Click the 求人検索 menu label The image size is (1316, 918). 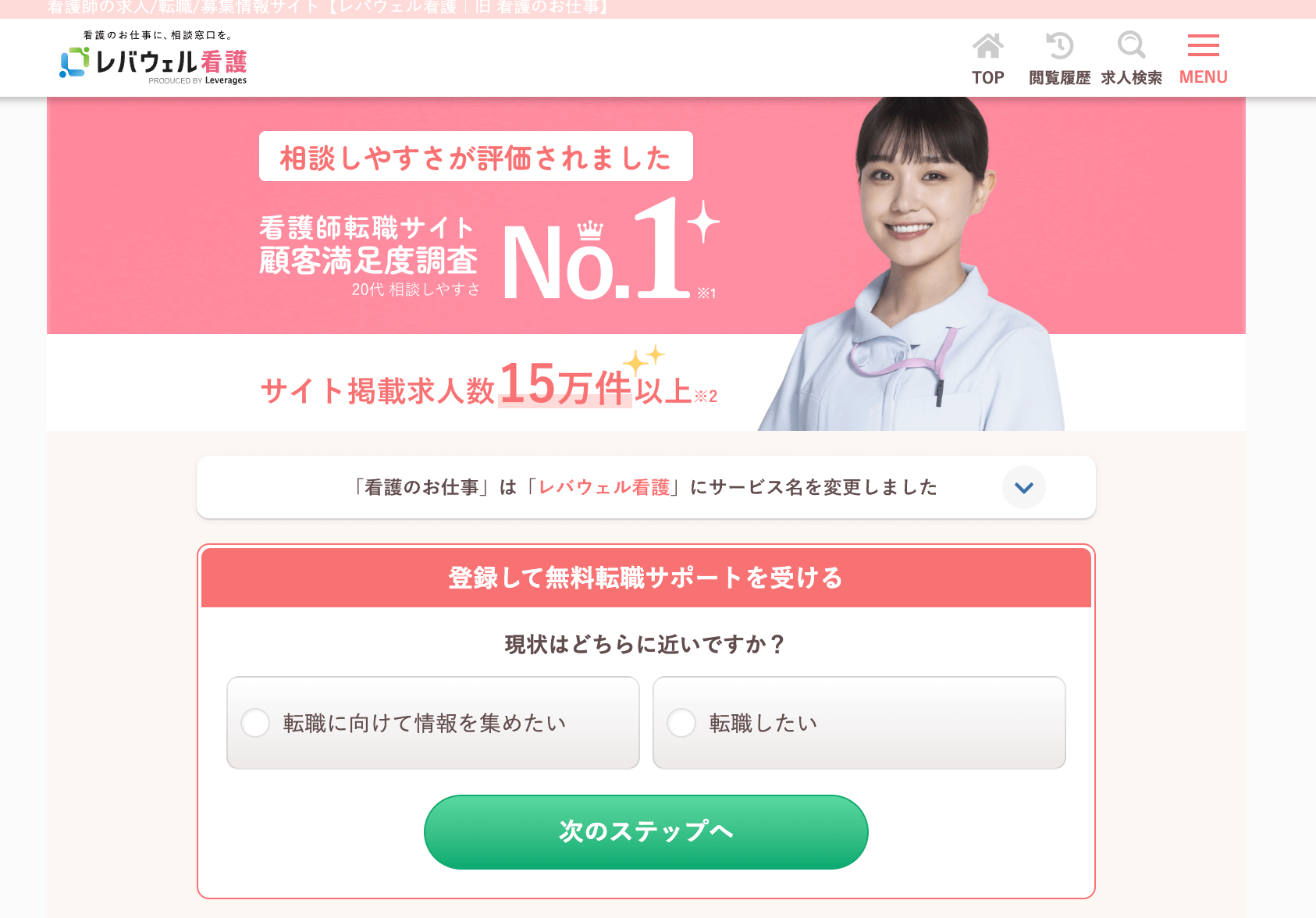tap(1131, 77)
